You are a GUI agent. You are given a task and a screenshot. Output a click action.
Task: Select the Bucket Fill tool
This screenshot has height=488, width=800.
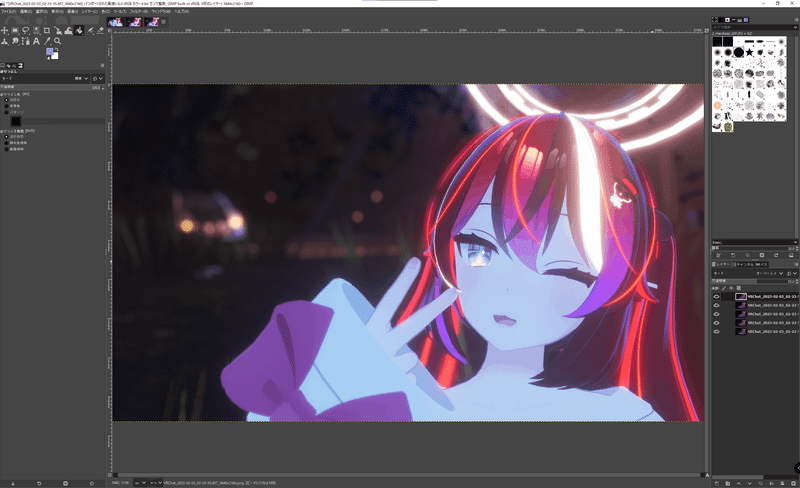[79, 31]
